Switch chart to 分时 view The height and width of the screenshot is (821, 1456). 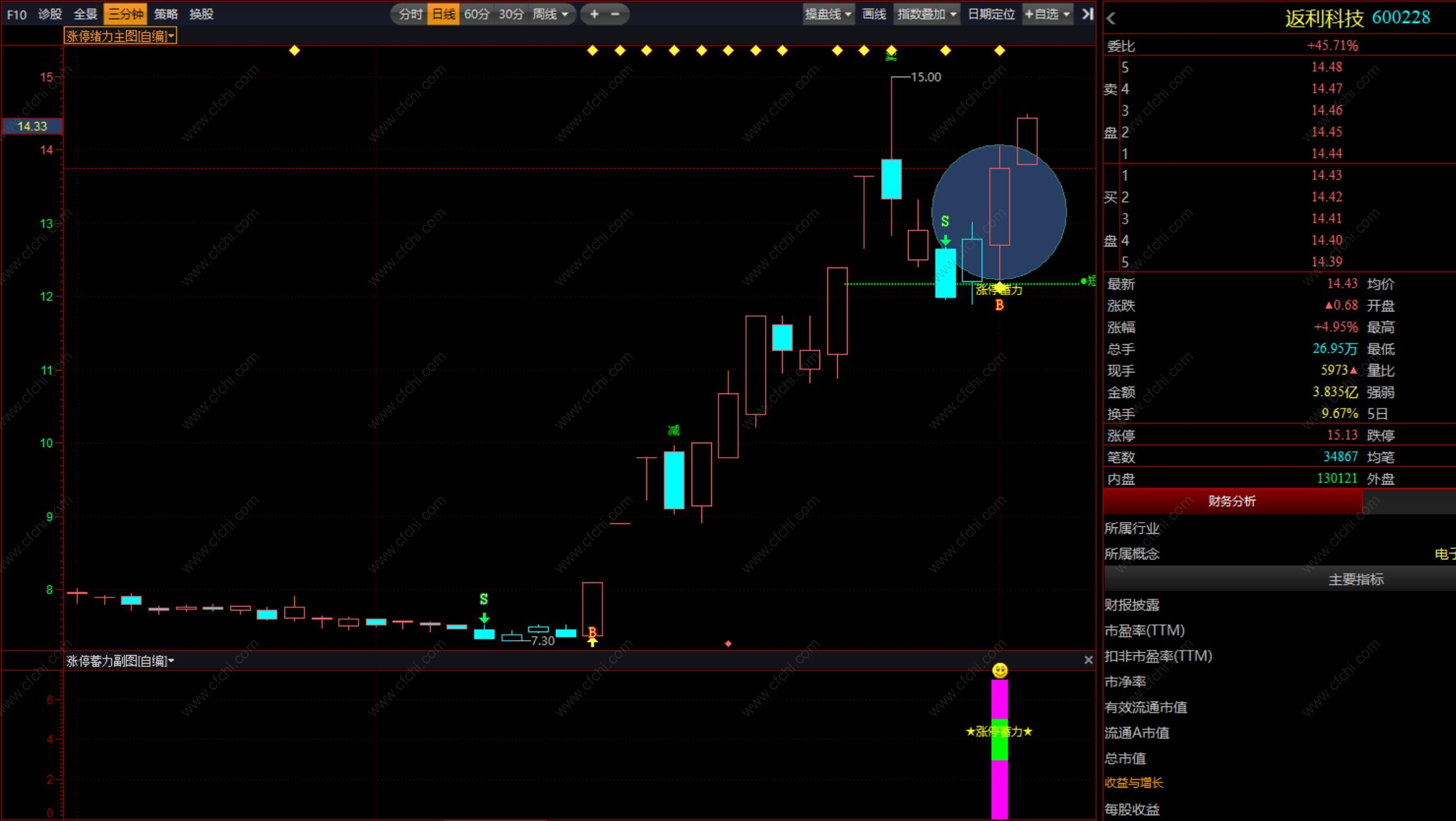(x=410, y=14)
